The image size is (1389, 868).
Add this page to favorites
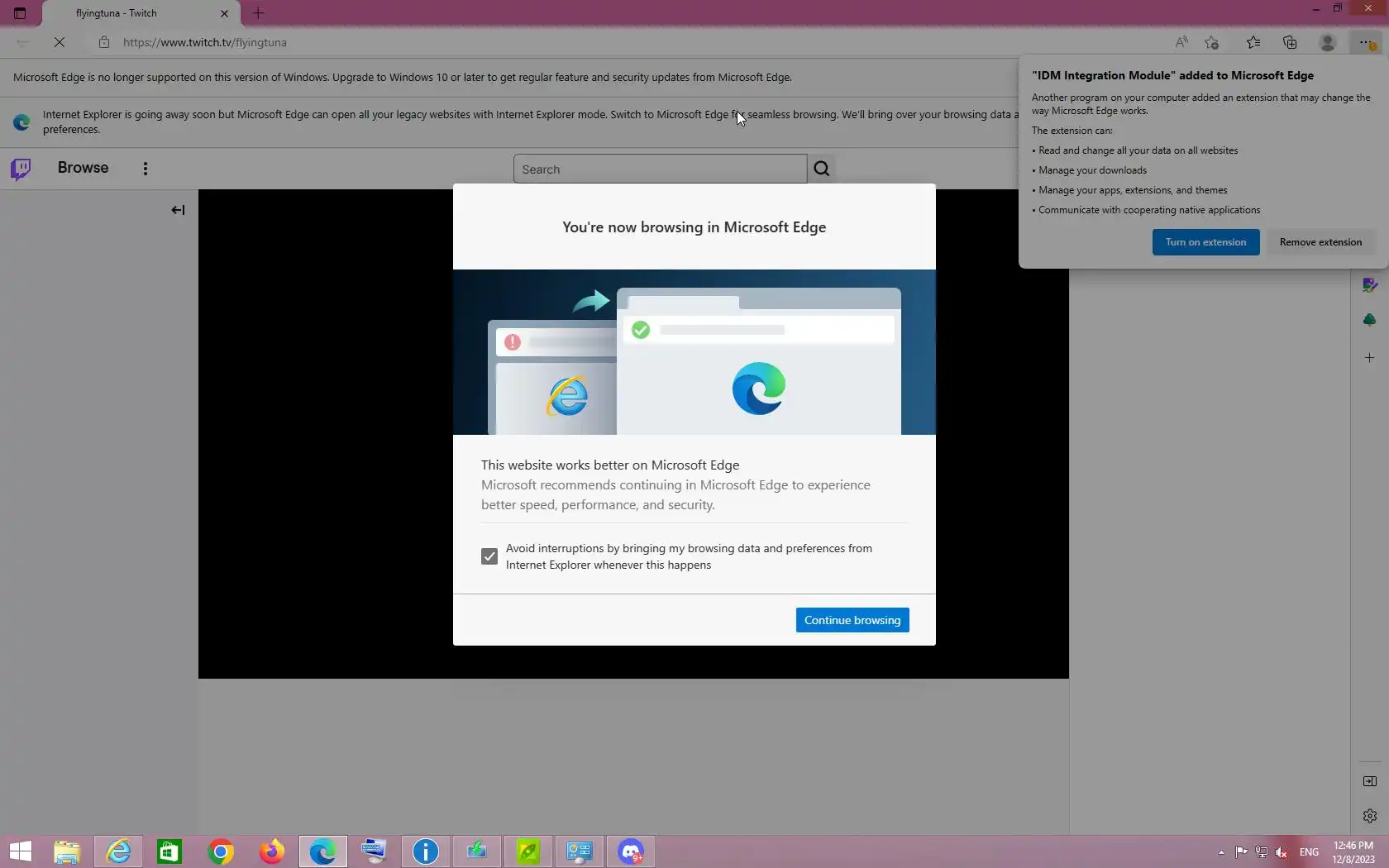[x=1212, y=42]
